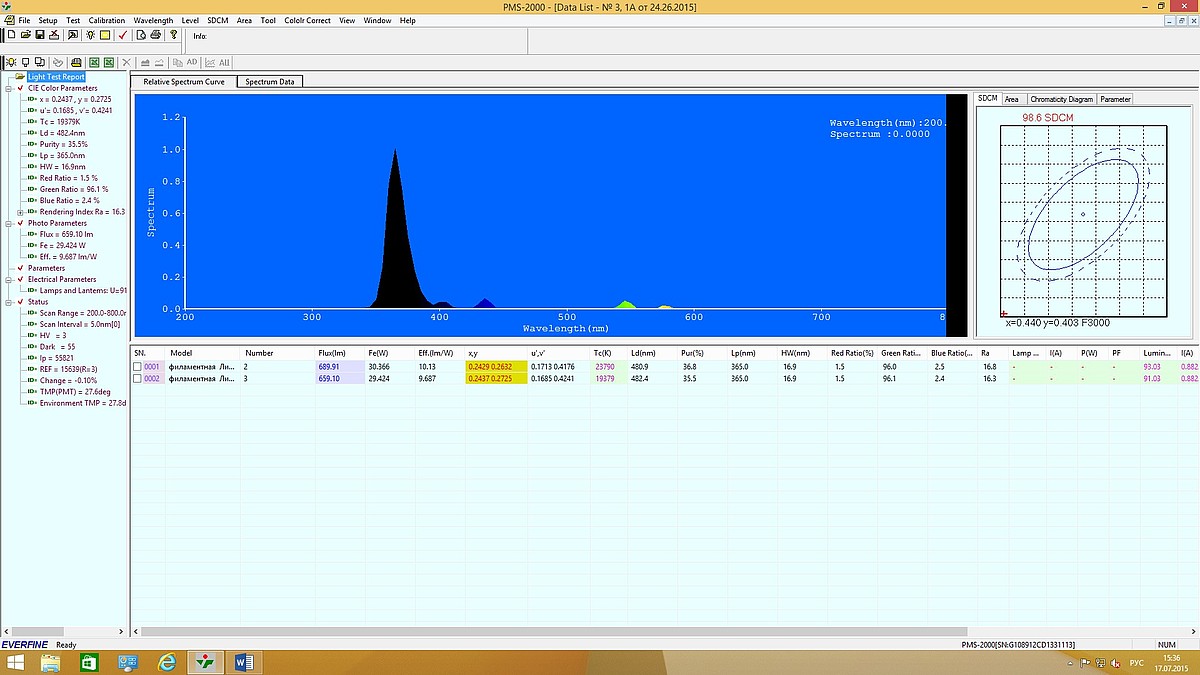Collapse the Photo Parameters node
Image resolution: width=1200 pixels, height=675 pixels.
coord(8,223)
